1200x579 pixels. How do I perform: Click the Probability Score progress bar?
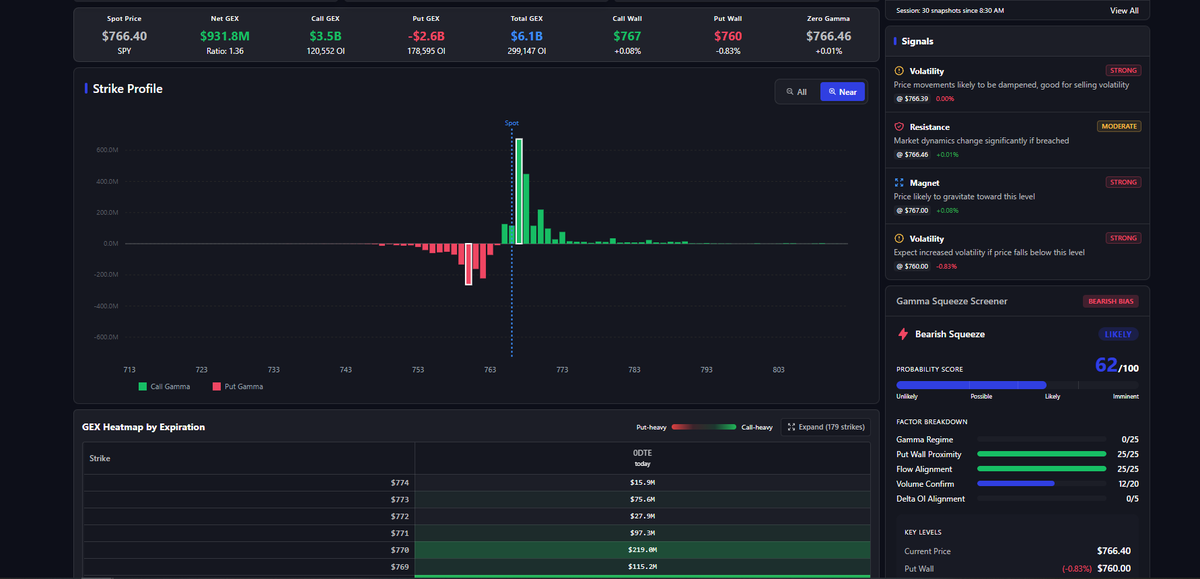pos(1017,385)
